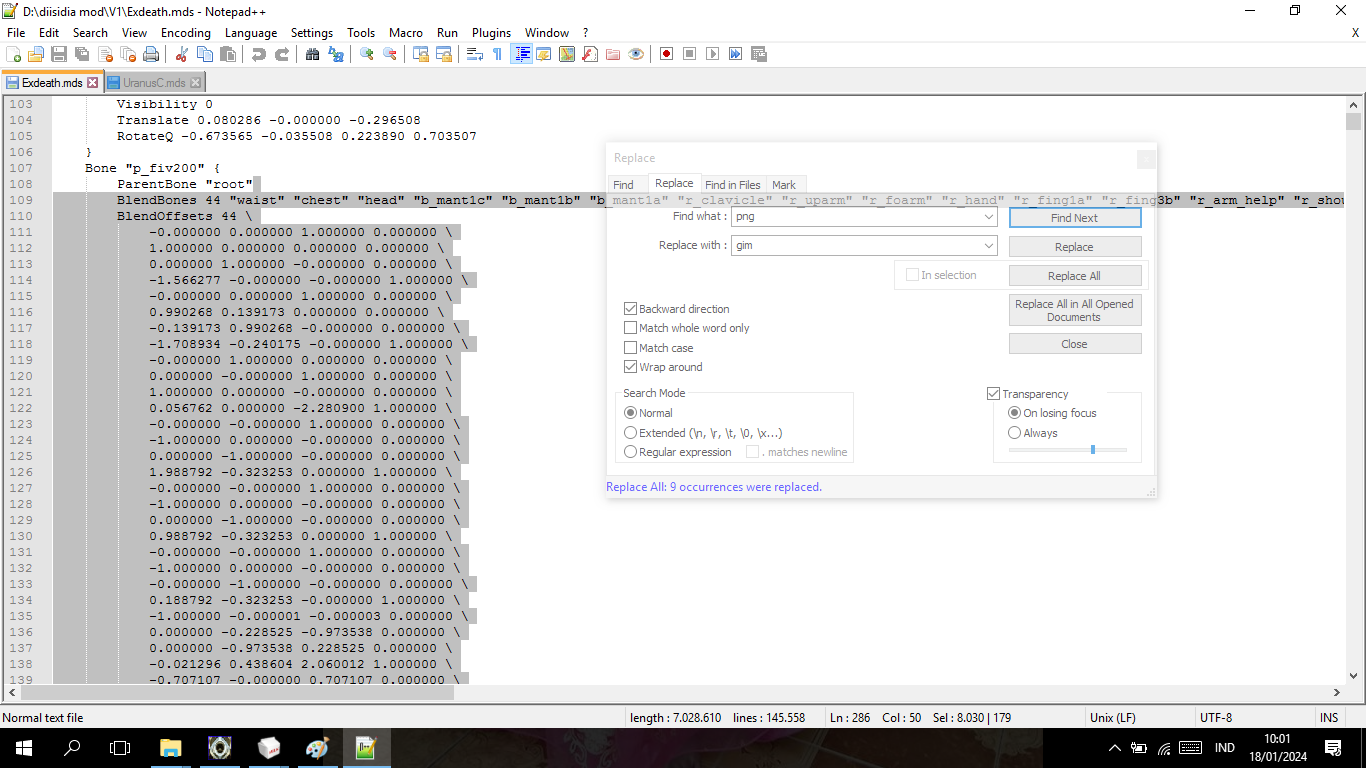Open the Macro menu

pyautogui.click(x=406, y=33)
